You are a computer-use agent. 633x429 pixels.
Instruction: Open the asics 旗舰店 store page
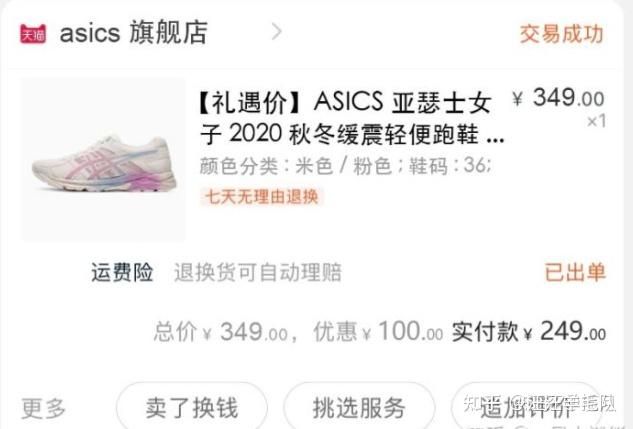(134, 33)
